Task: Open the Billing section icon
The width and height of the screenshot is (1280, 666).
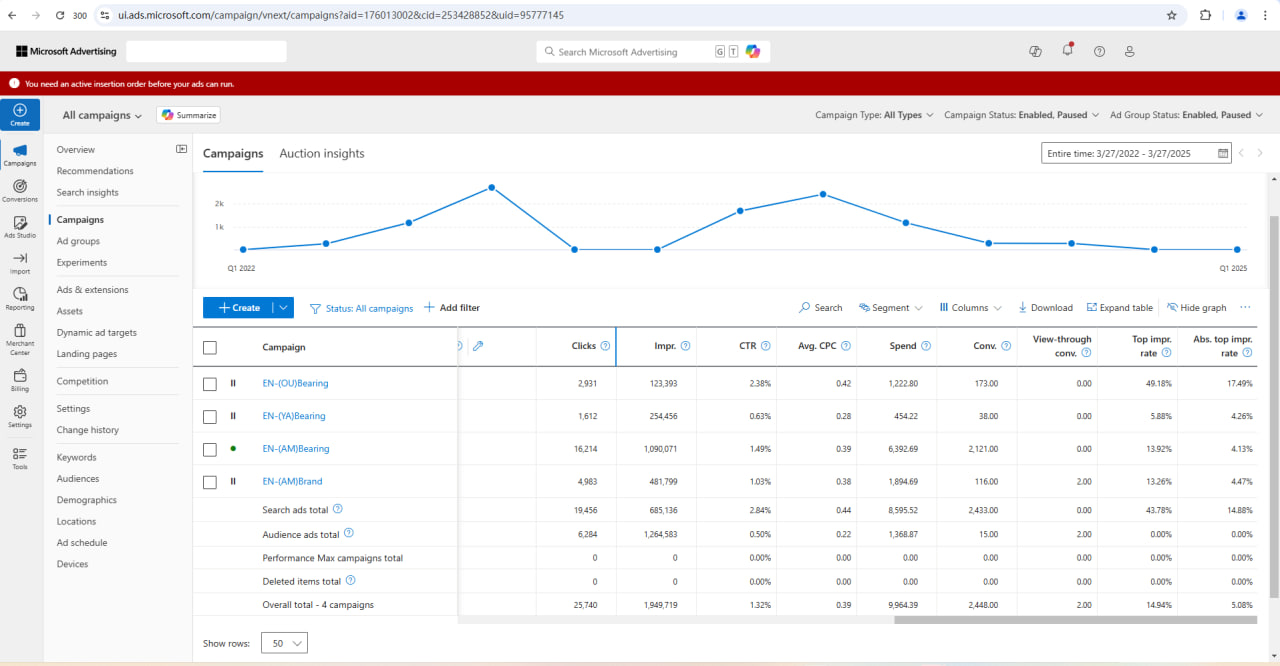Action: 20,380
